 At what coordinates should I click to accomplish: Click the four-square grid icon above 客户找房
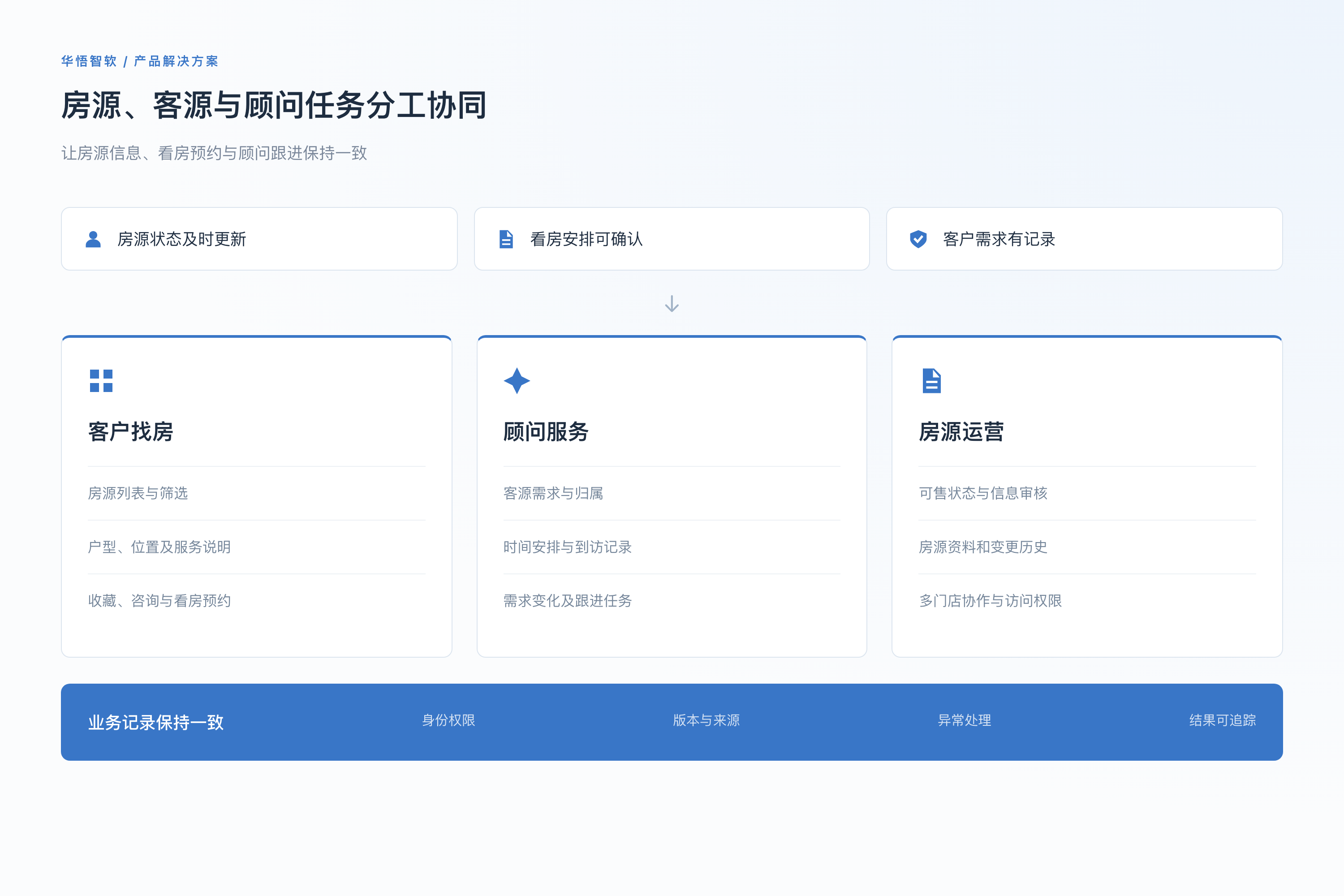(x=101, y=380)
